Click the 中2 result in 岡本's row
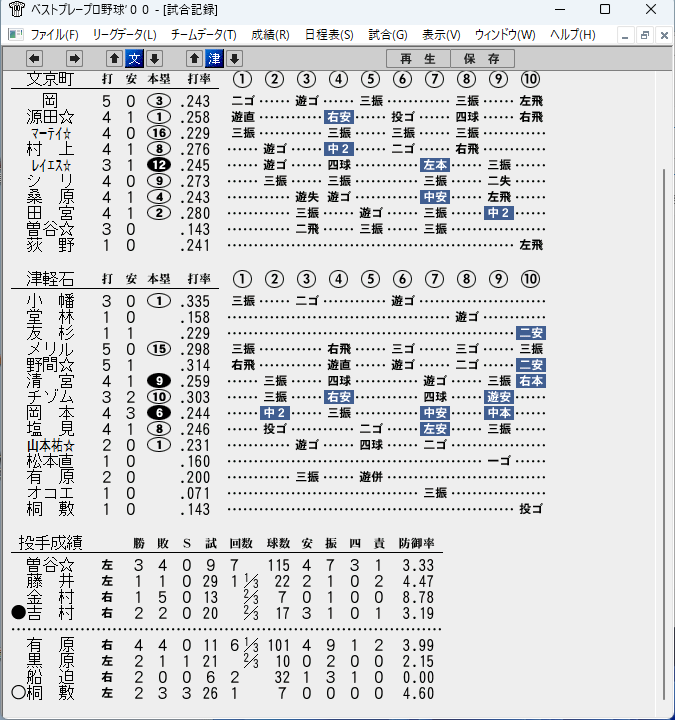 pos(275,413)
